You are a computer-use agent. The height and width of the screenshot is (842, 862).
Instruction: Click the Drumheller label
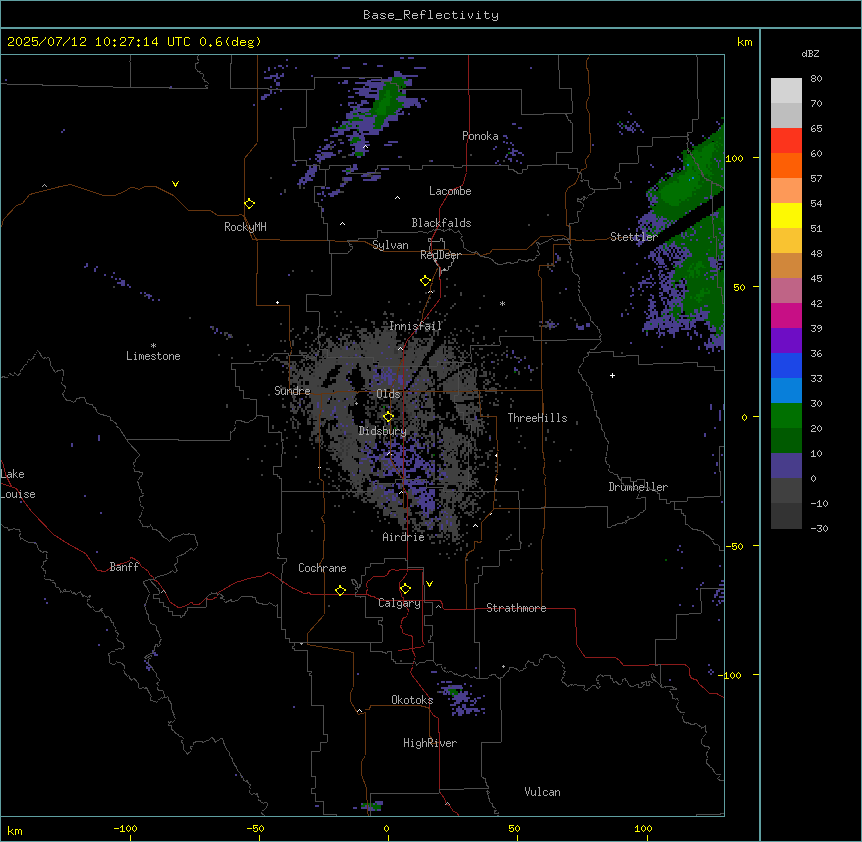[638, 487]
